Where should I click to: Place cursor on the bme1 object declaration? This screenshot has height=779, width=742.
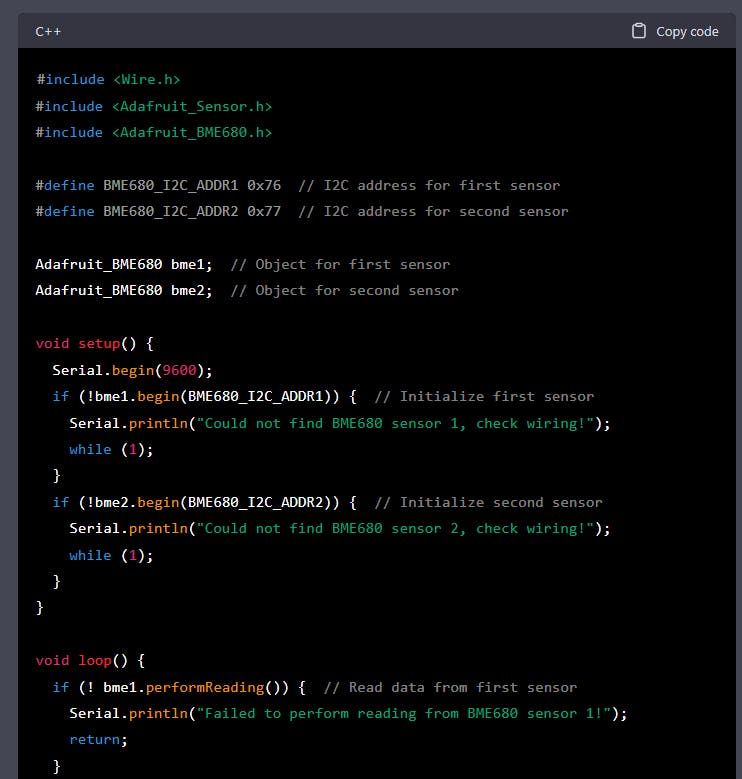(x=192, y=264)
